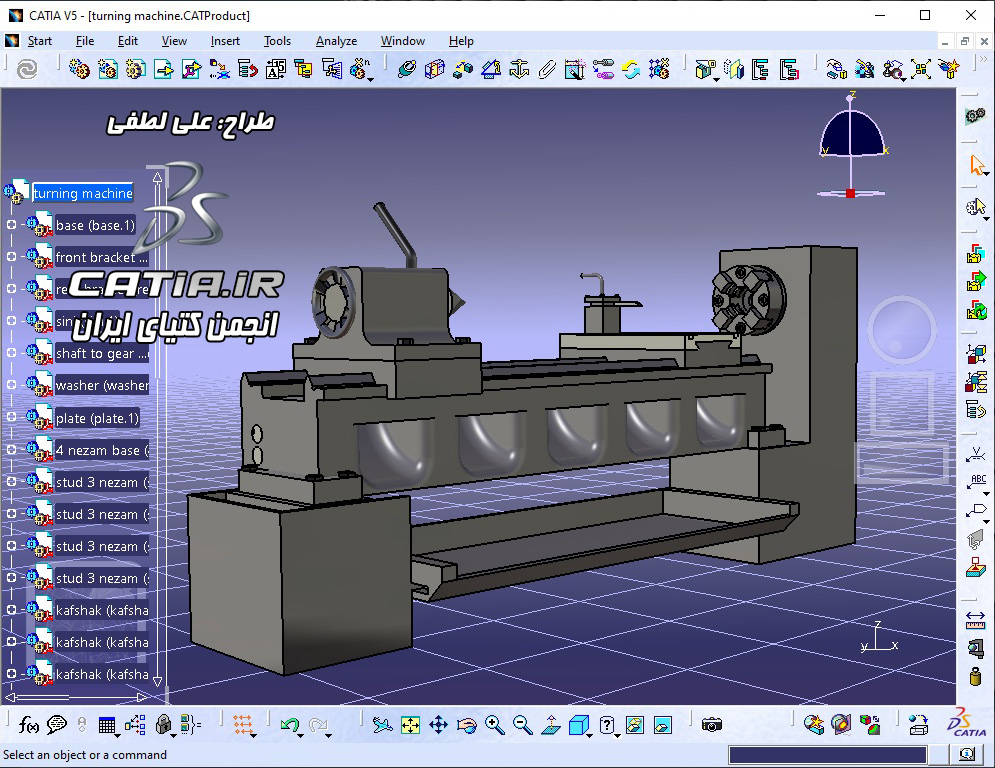Click the Isometric View cube icon
Screen dimensions: 995x768
578,724
